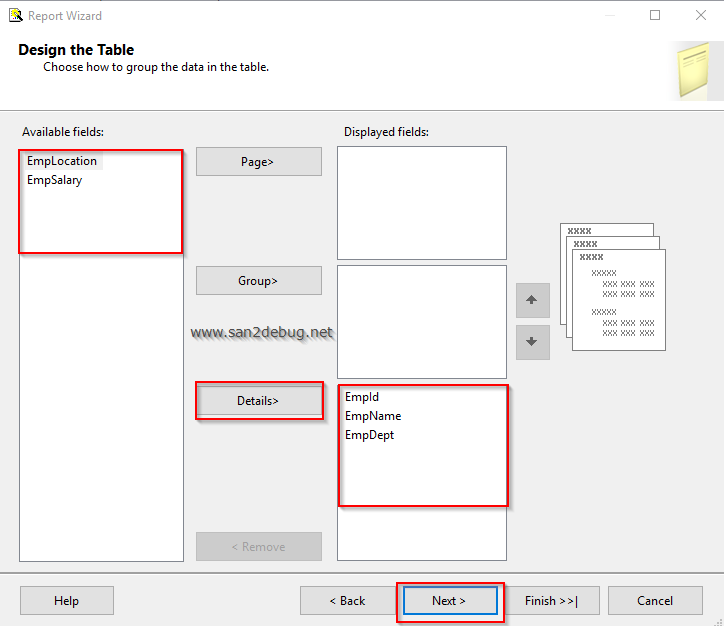724x626 pixels.
Task: Add selected field to Page
Action: point(259,162)
